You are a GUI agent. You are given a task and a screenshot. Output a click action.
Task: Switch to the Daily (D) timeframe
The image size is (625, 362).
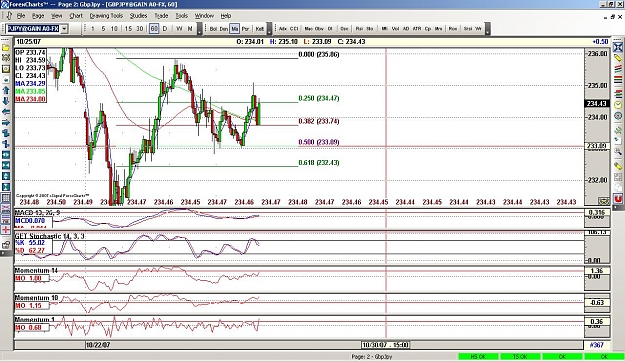click(165, 29)
